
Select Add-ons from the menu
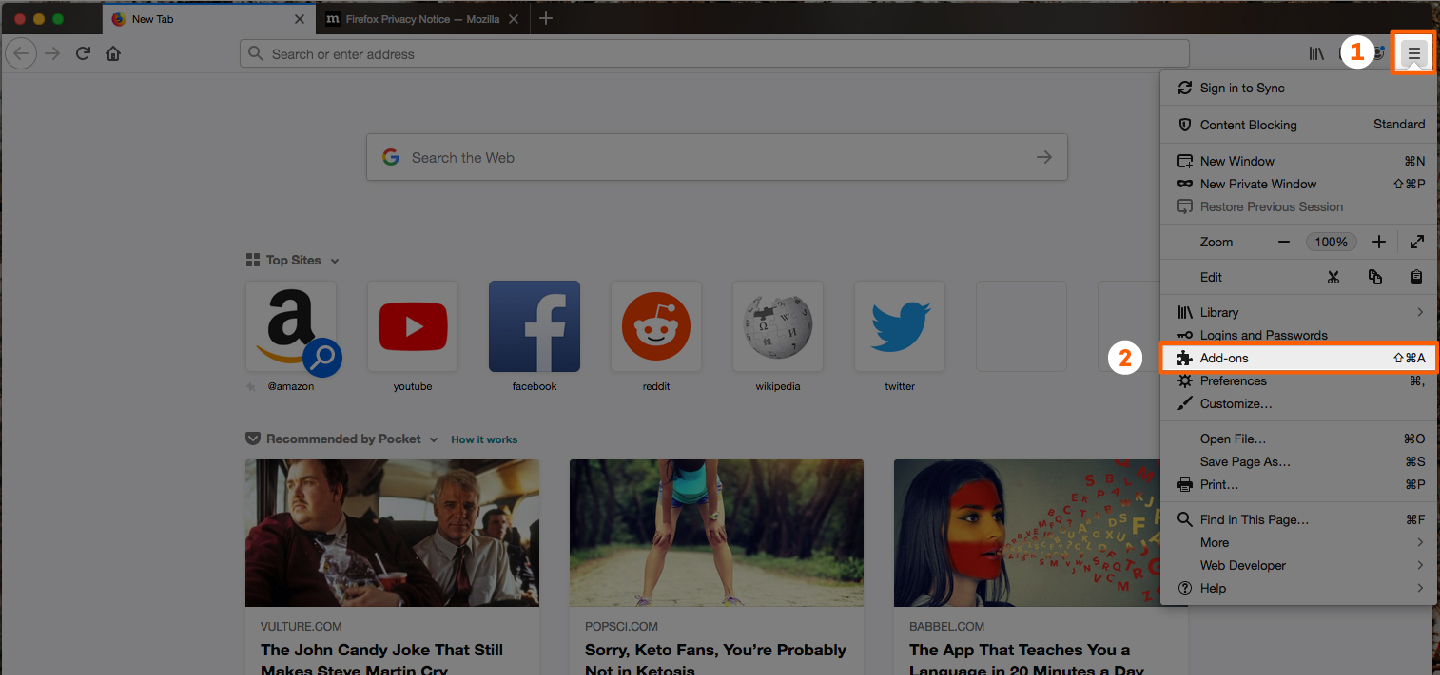click(1225, 357)
